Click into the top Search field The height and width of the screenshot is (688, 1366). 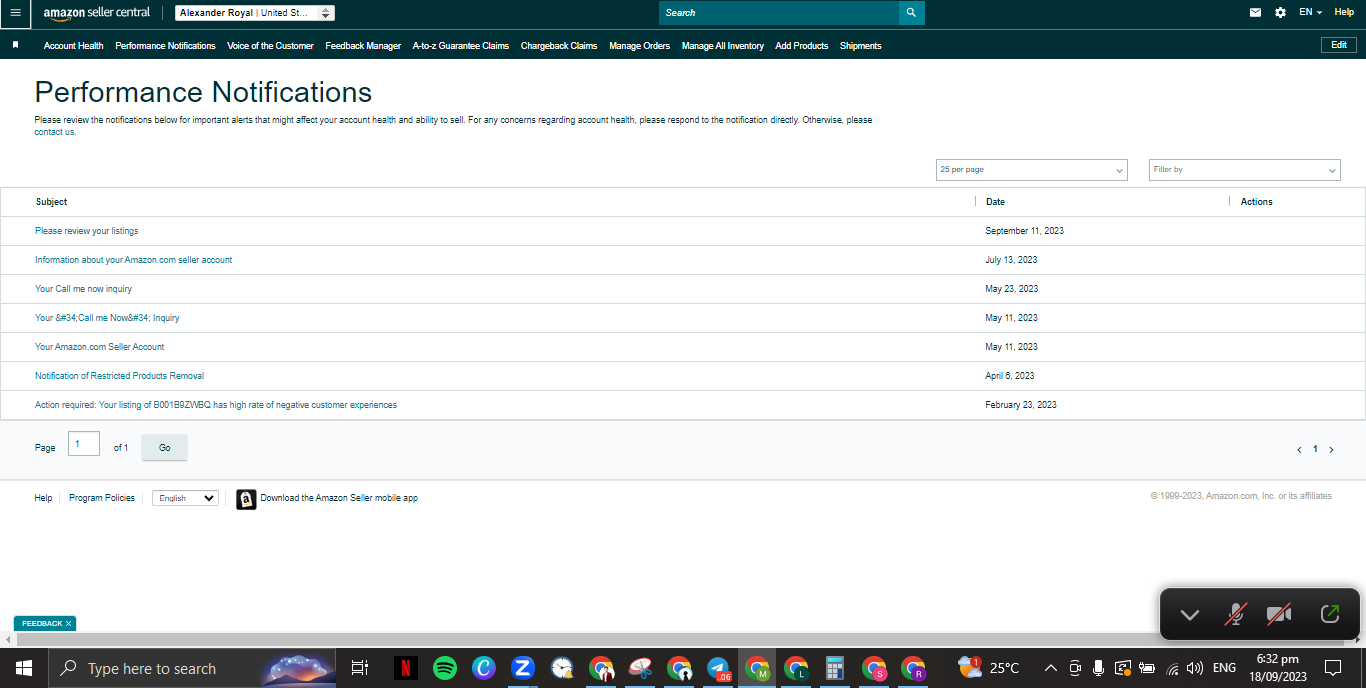click(x=779, y=13)
